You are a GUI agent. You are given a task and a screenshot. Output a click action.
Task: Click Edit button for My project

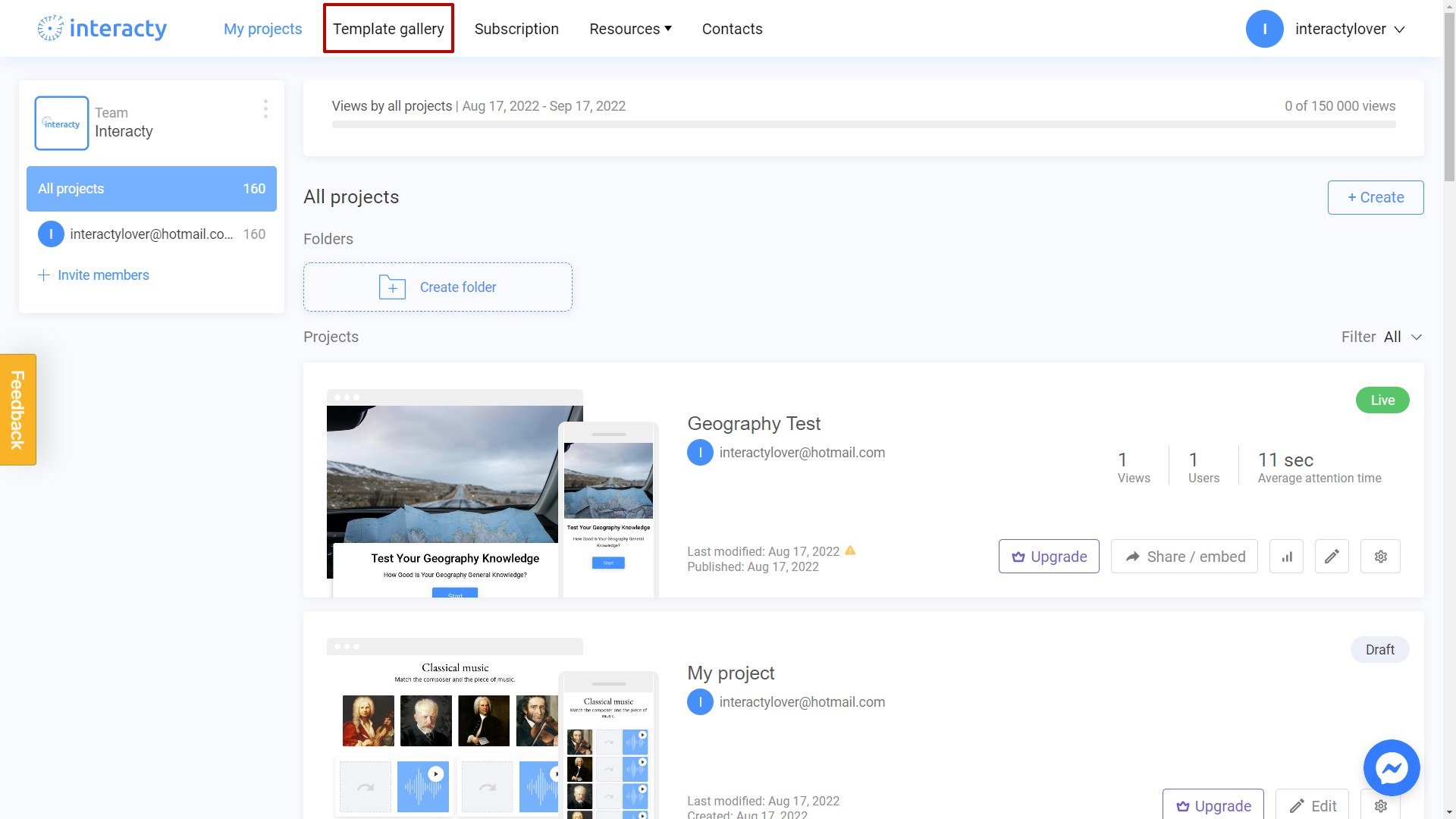(1312, 805)
